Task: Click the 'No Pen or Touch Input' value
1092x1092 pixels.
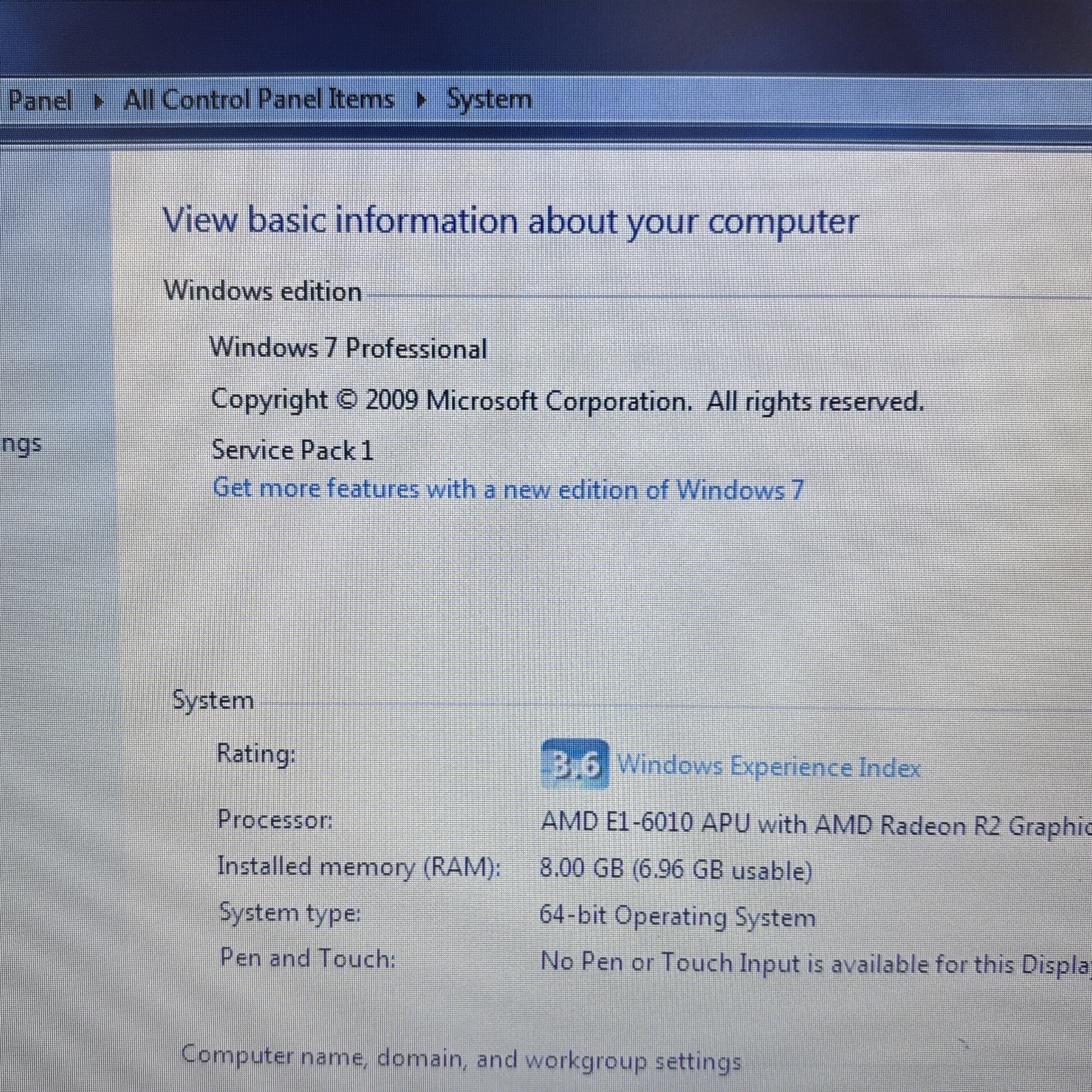Action: [816, 963]
